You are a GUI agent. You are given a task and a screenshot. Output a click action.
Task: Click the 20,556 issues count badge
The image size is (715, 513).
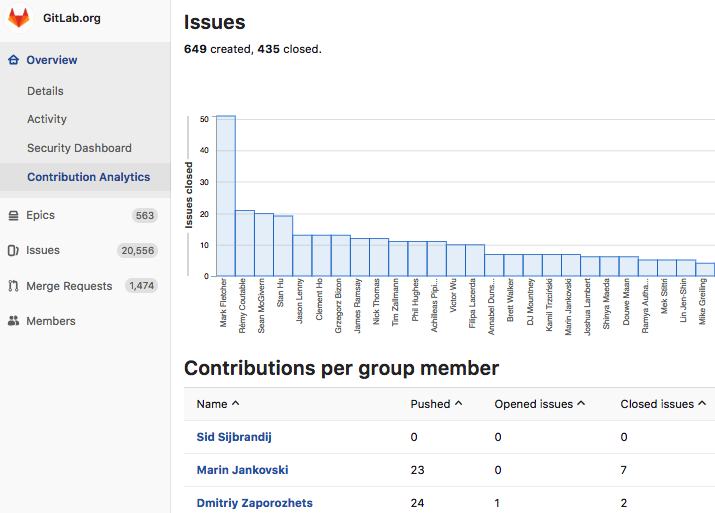[x=136, y=251]
